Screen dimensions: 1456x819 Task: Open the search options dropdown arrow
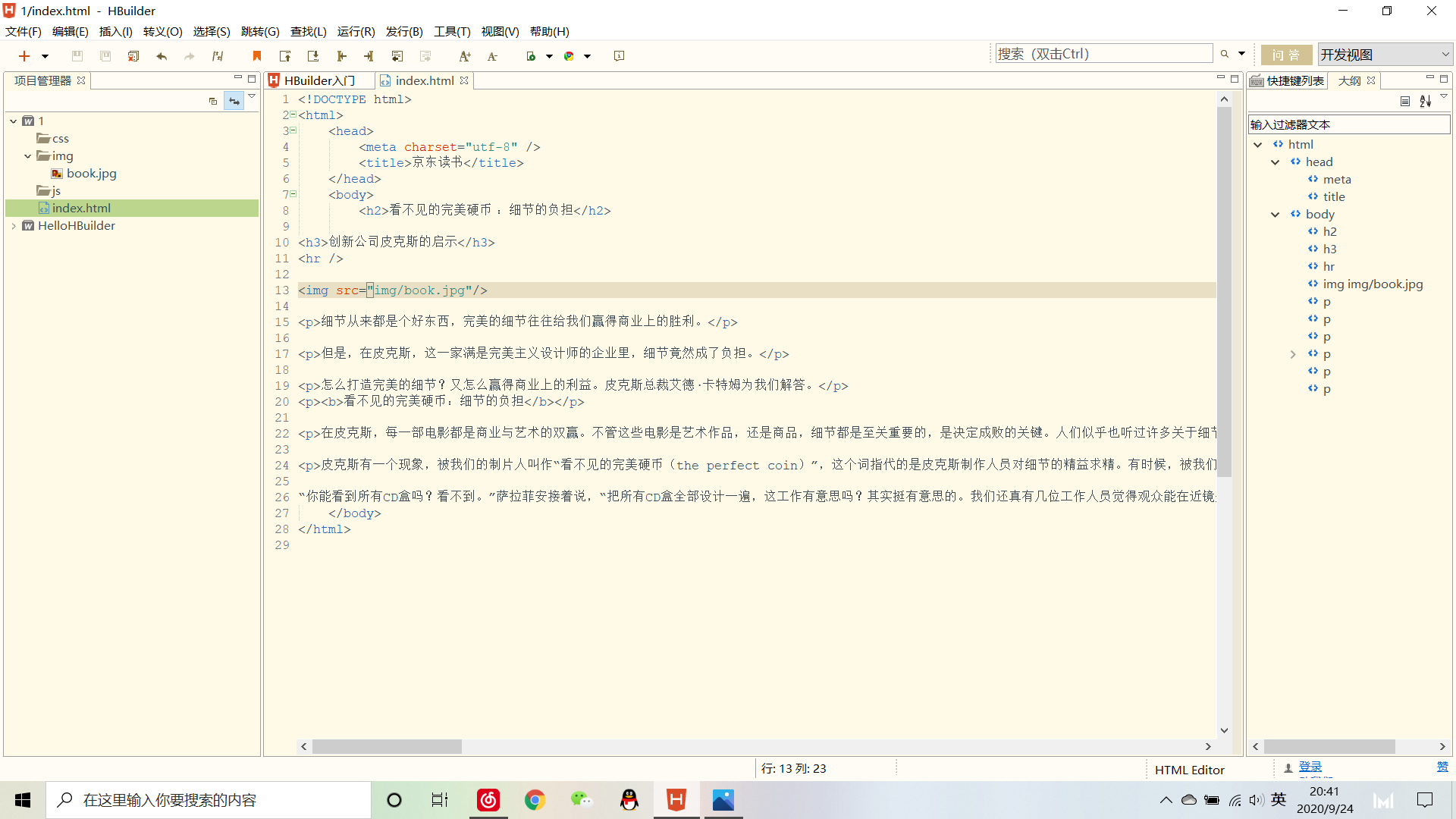(x=1241, y=54)
